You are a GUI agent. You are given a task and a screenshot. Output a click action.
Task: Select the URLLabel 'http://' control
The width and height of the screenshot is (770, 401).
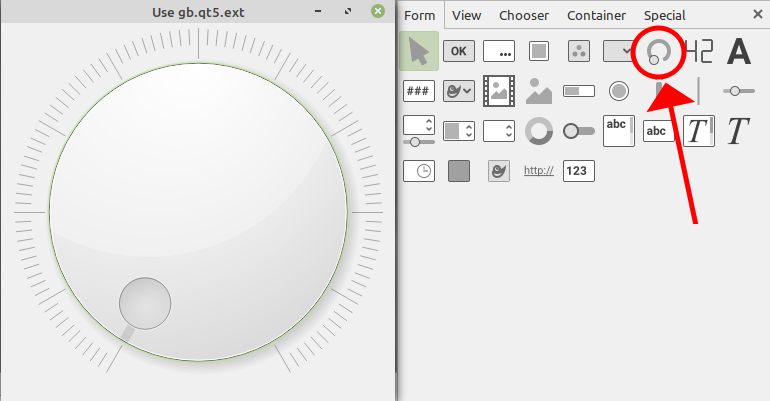(x=539, y=170)
